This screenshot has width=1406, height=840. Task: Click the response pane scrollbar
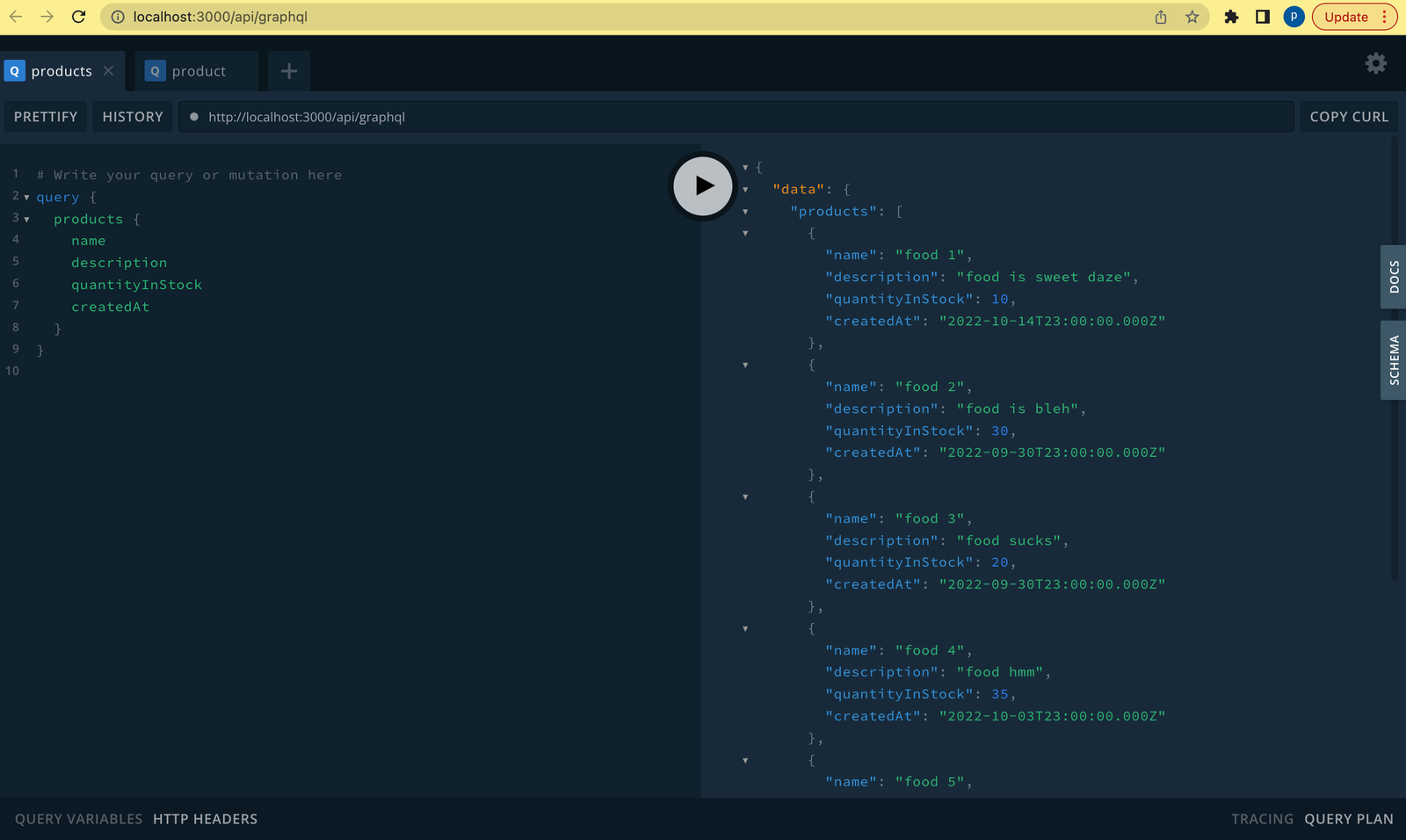pos(1394,360)
